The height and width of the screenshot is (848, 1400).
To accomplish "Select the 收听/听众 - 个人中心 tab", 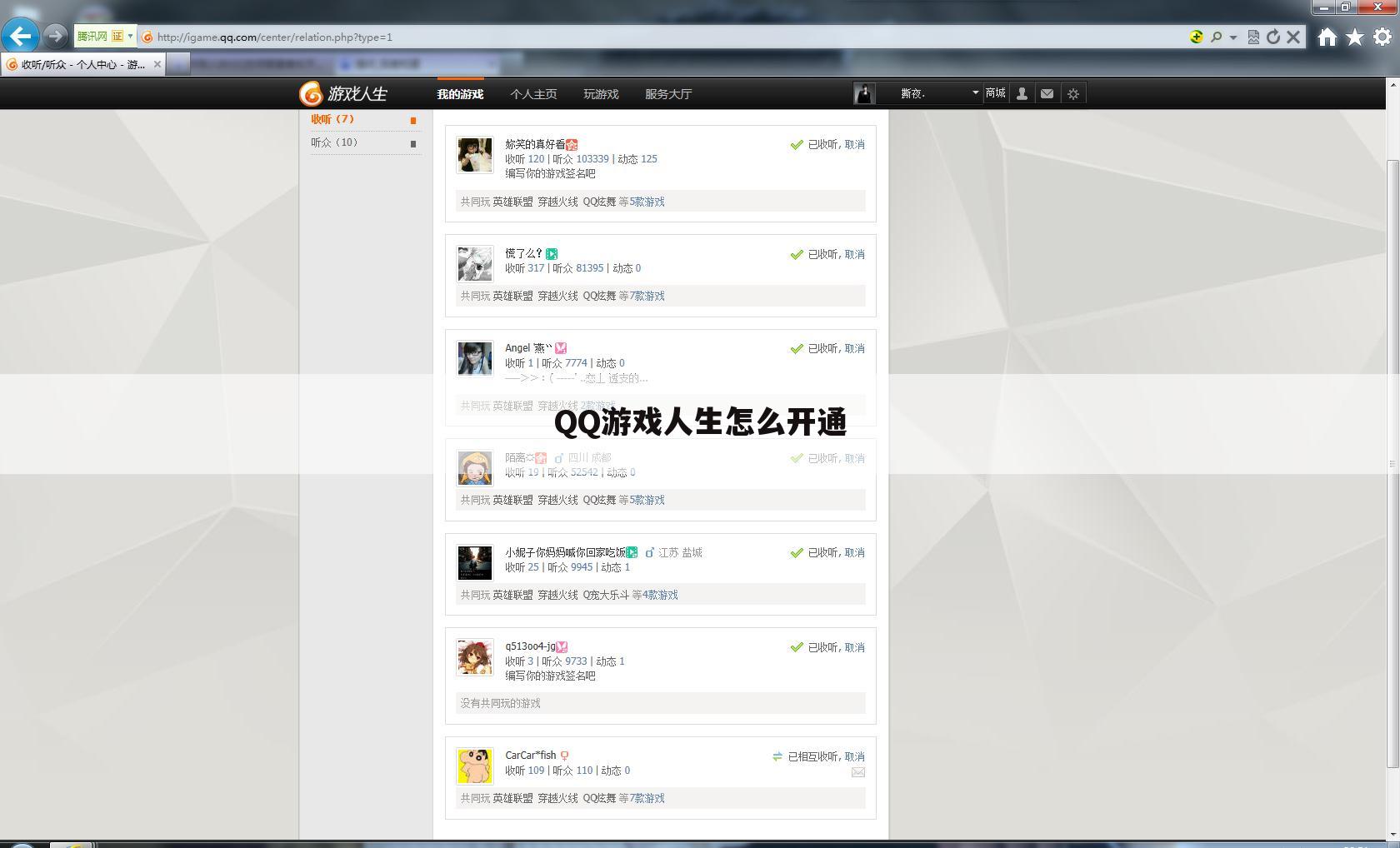I will (x=82, y=64).
